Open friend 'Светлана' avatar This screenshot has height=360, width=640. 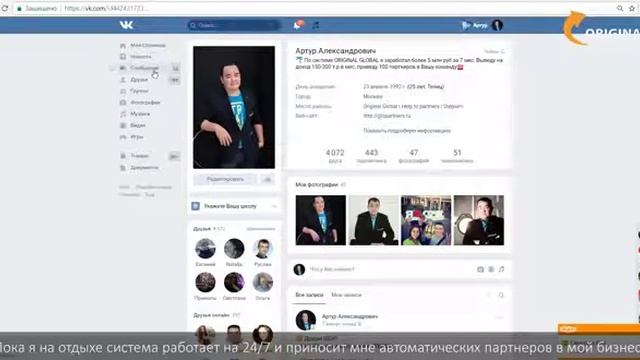(x=234, y=282)
